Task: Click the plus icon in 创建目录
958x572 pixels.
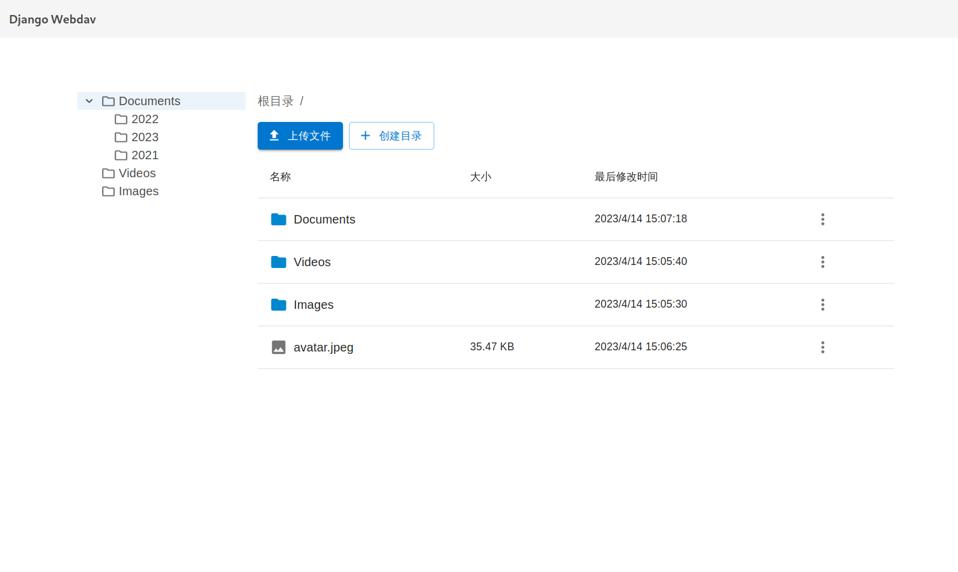Action: 365,136
